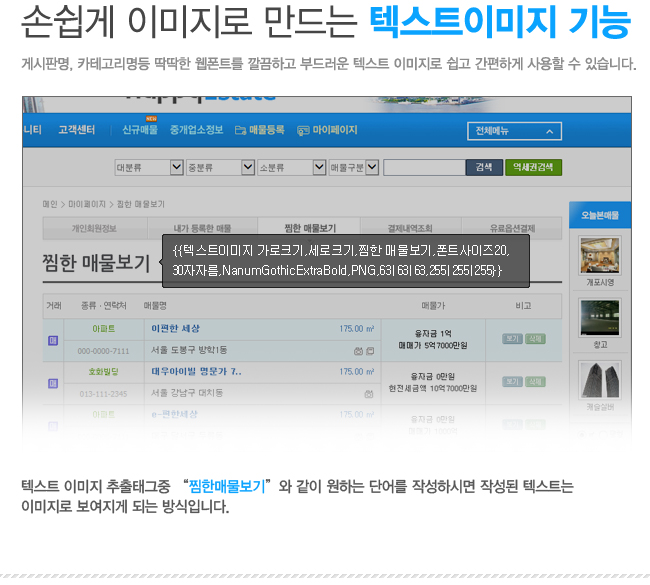Switch to the 유료옵션결제 tab
The height and width of the screenshot is (585, 650).
point(512,228)
